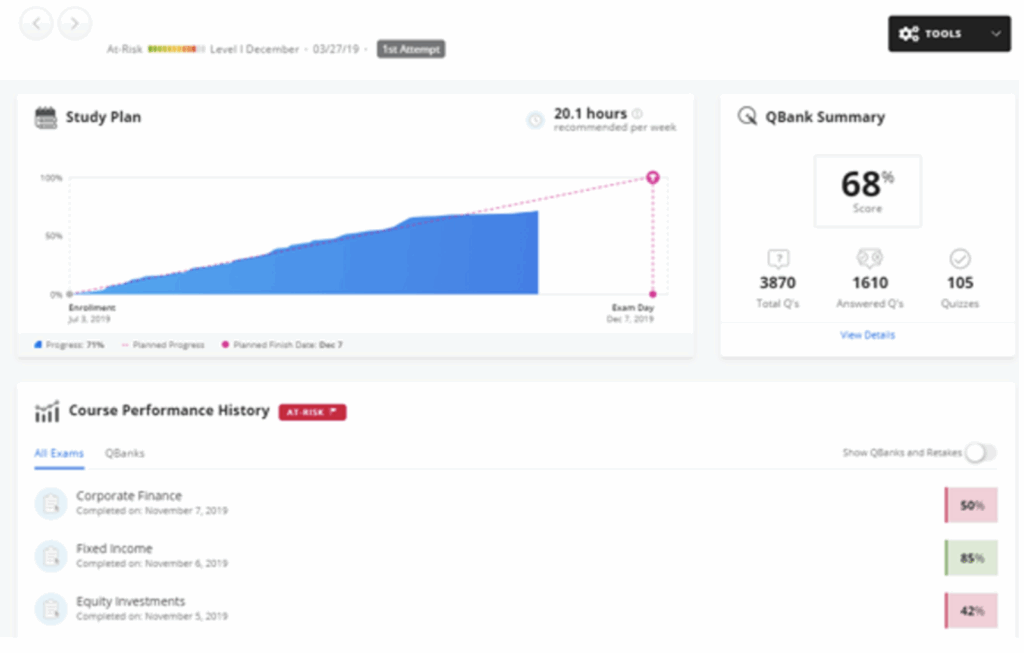Image resolution: width=1024 pixels, height=653 pixels.
Task: Click the Study Plan calendar icon
Action: tap(46, 117)
